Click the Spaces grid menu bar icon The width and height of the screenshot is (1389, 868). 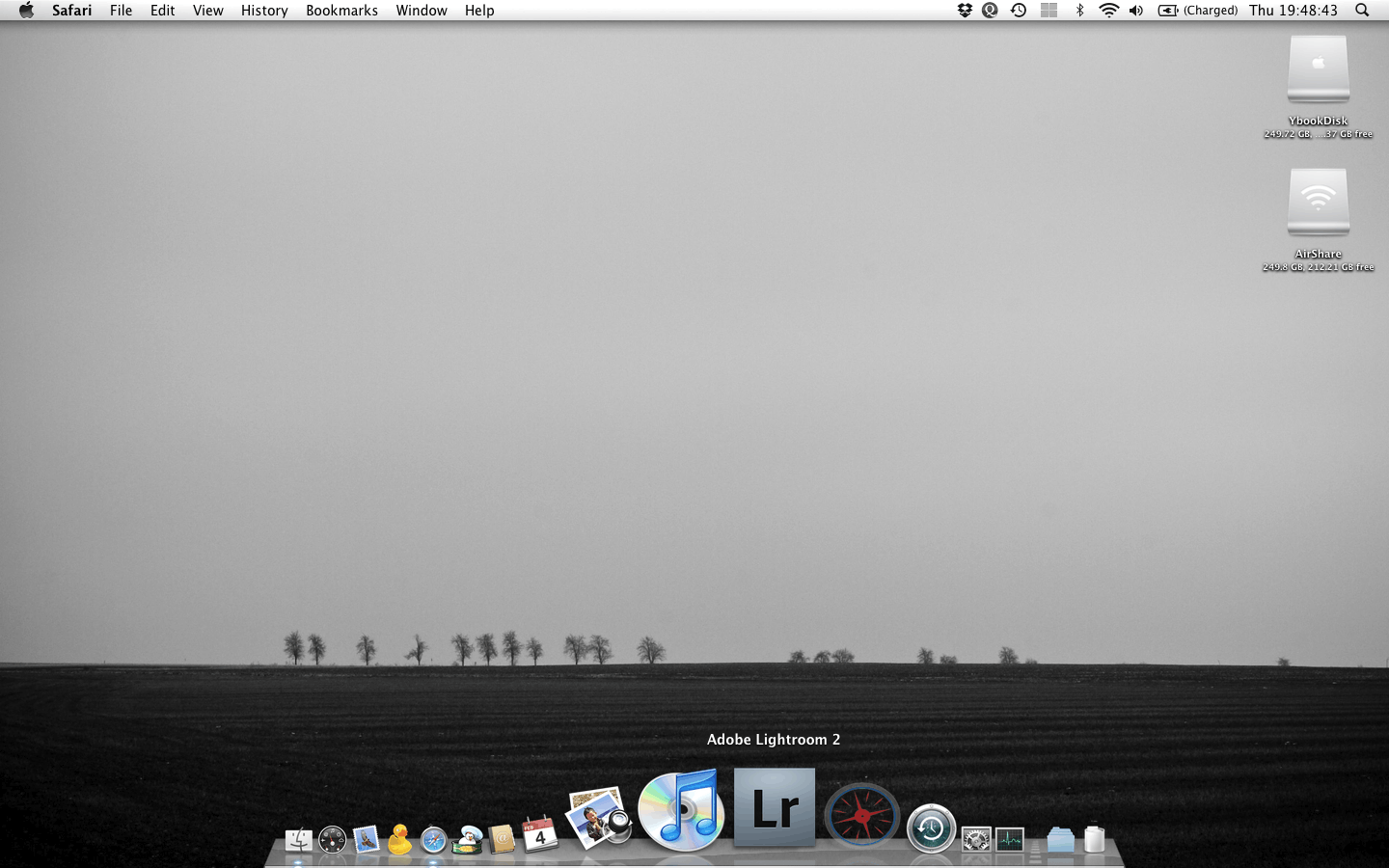click(1049, 11)
